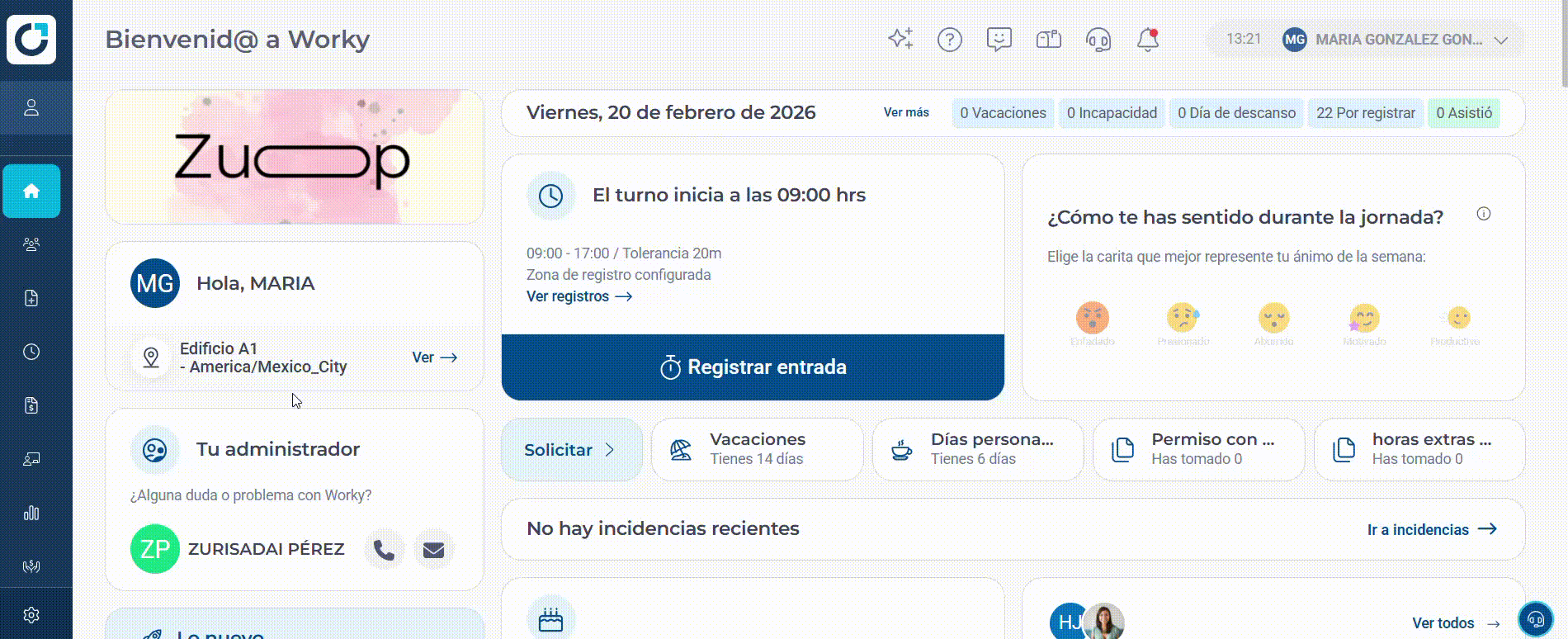Click the coworker photo avatar
This screenshot has height=639, width=1568.
pos(1104,622)
